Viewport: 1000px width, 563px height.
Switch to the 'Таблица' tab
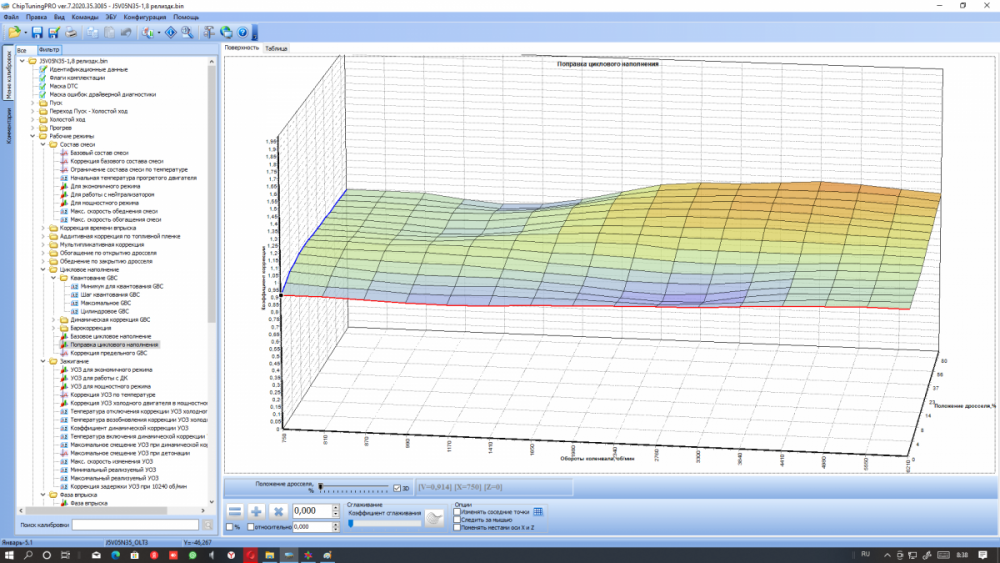pyautogui.click(x=276, y=48)
